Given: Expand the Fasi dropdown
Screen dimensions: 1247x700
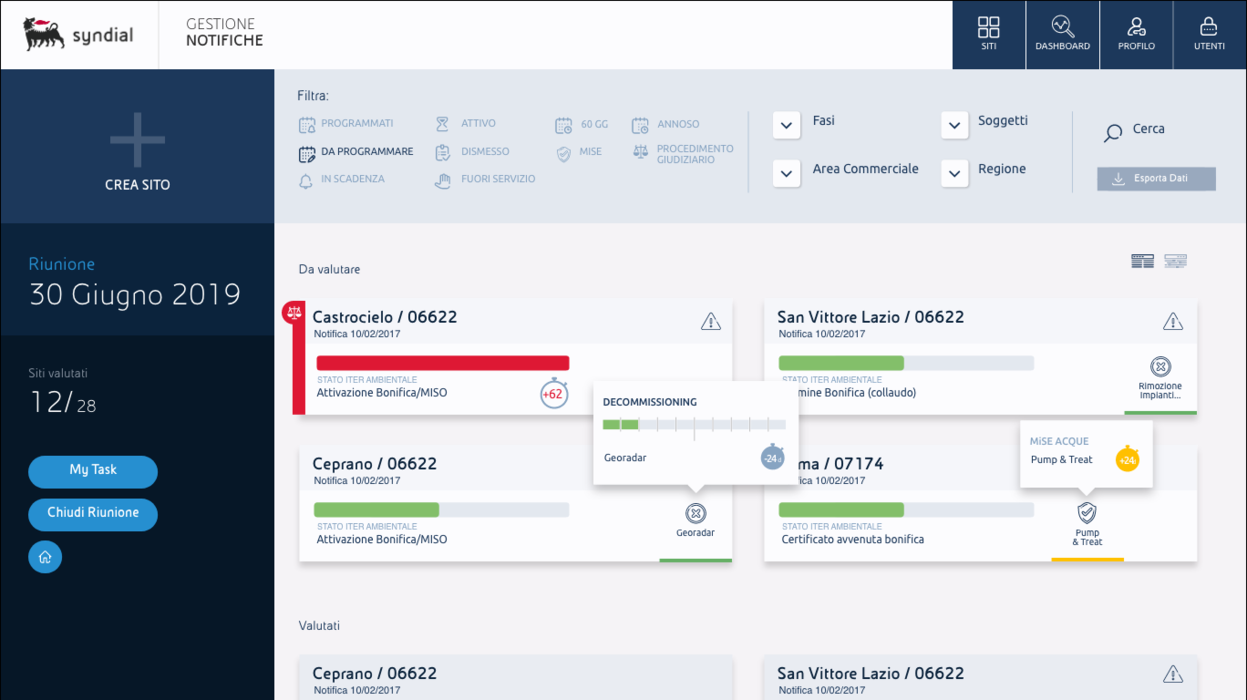Looking at the screenshot, I should [786, 125].
